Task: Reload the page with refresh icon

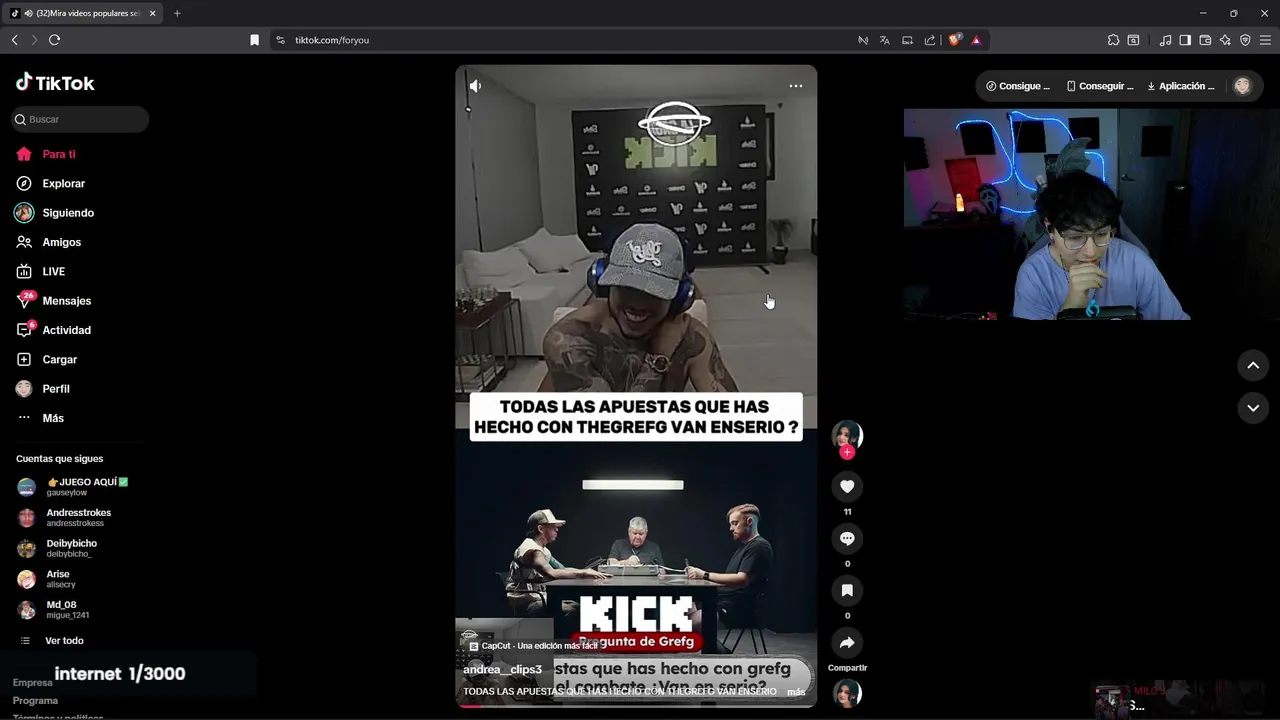Action: pyautogui.click(x=54, y=40)
